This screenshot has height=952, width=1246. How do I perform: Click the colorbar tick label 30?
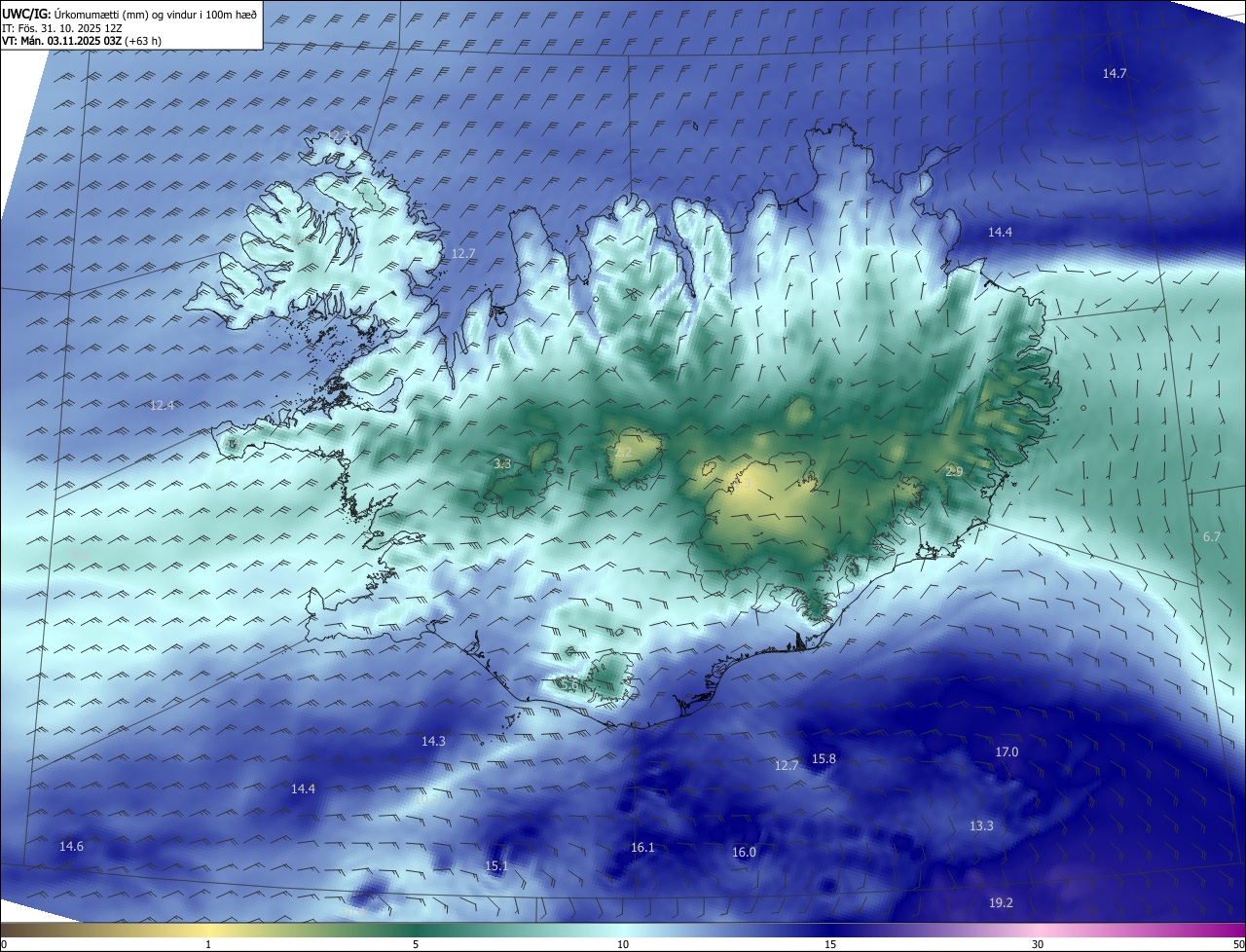(1038, 944)
